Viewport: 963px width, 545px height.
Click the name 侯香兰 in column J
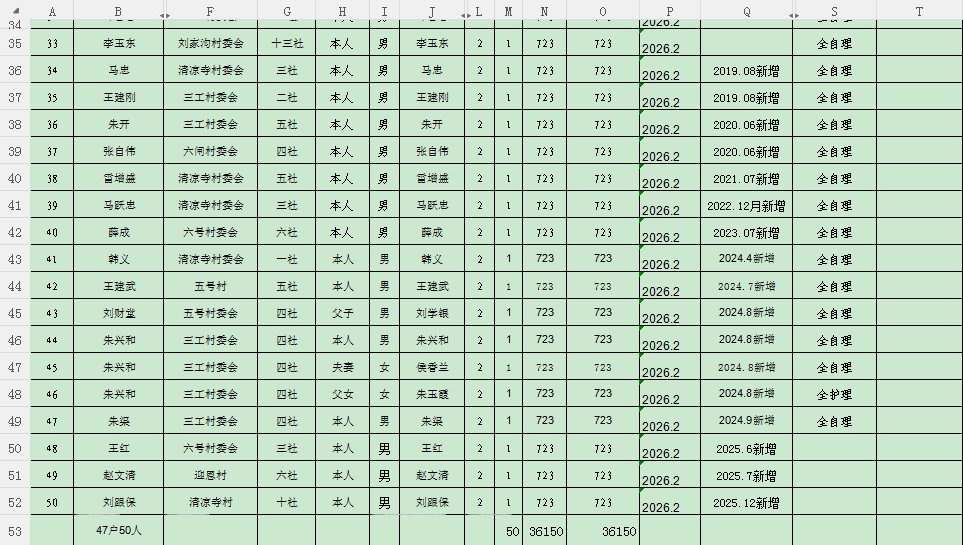(432, 367)
